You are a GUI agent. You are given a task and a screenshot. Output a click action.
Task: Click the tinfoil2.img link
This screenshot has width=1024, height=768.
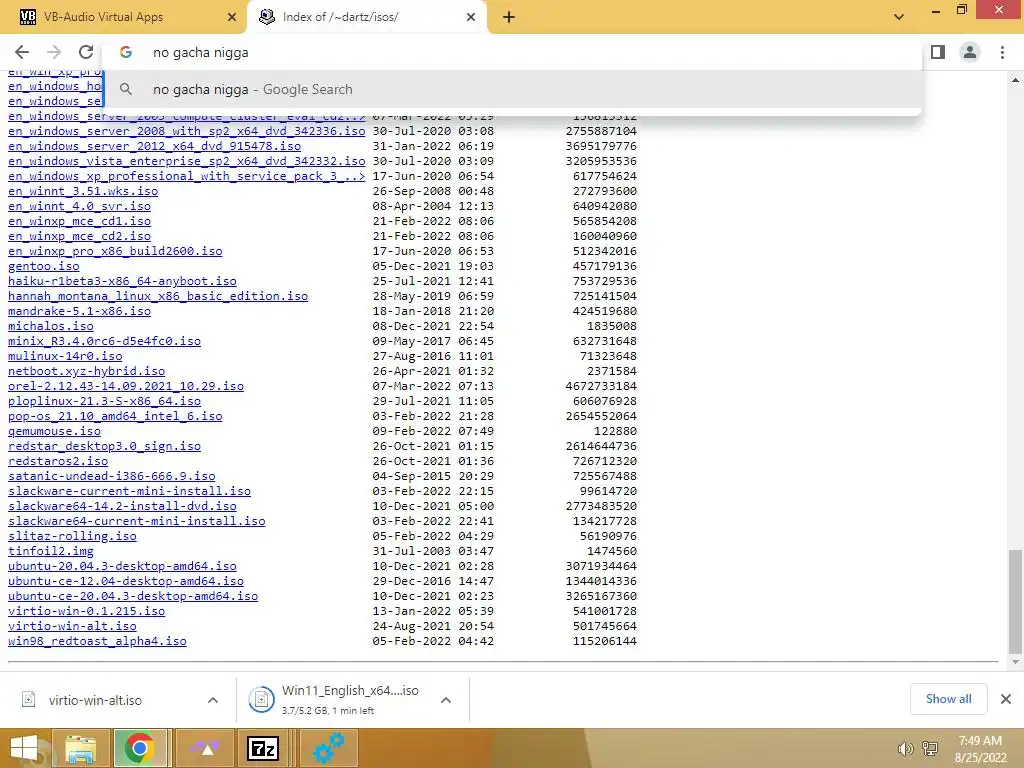(51, 552)
